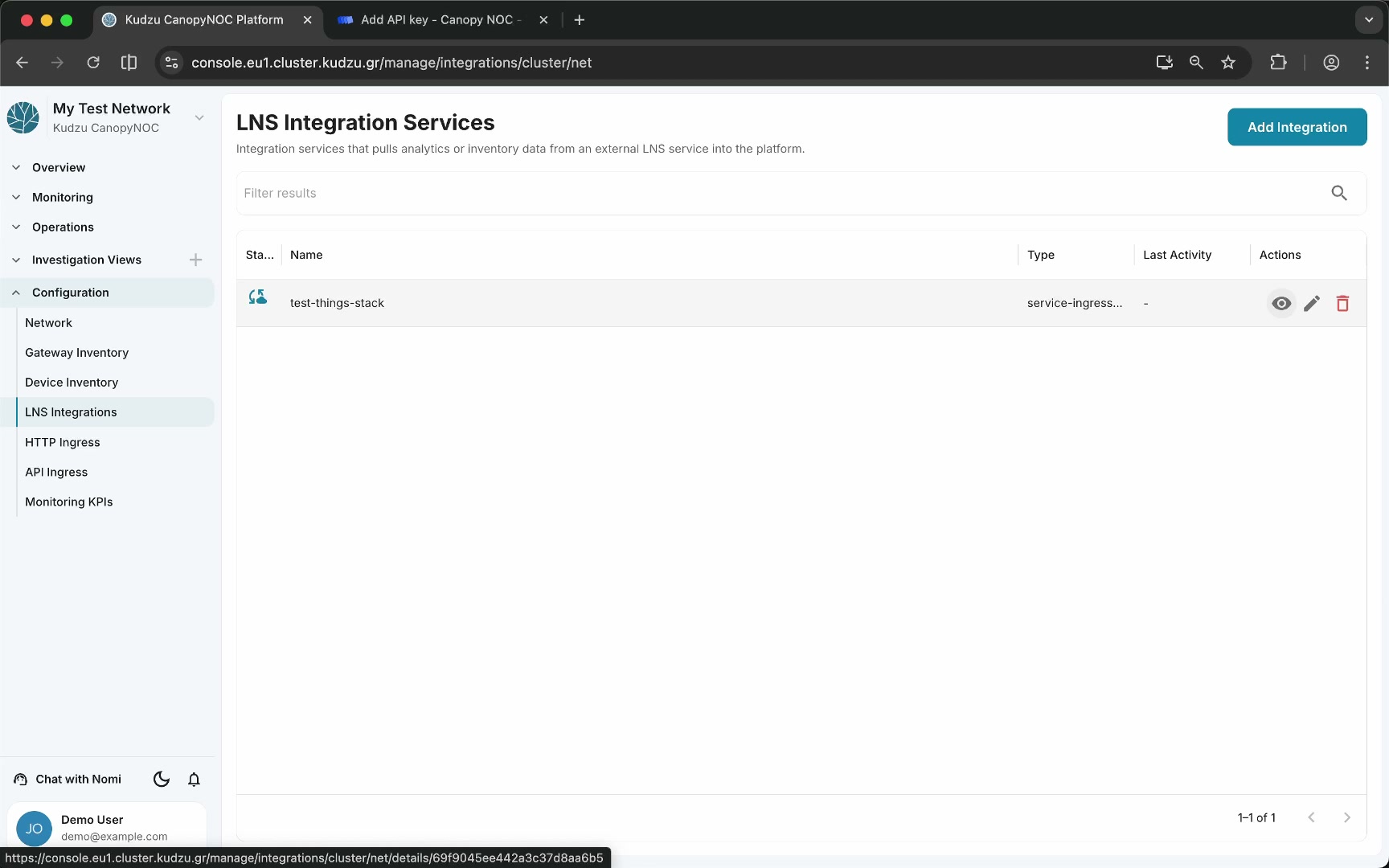
Task: Open Gateway Inventory
Action: pos(76,352)
